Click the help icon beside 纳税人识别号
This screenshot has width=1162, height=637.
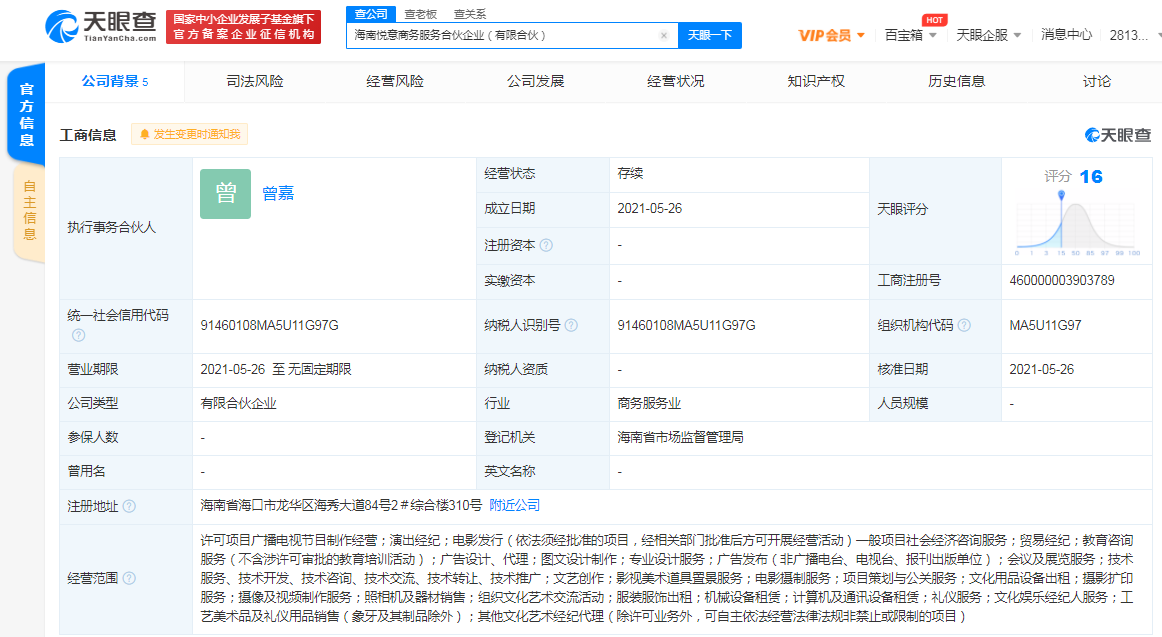[x=570, y=325]
